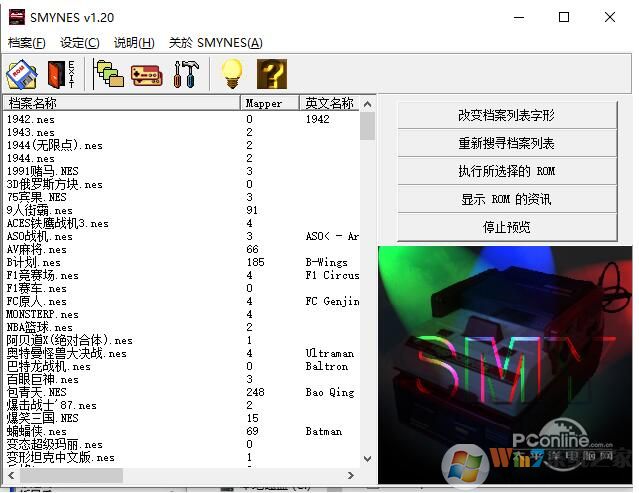Screen dimensions: 639x493
Task: Click the Exit door icon
Action: coord(60,74)
